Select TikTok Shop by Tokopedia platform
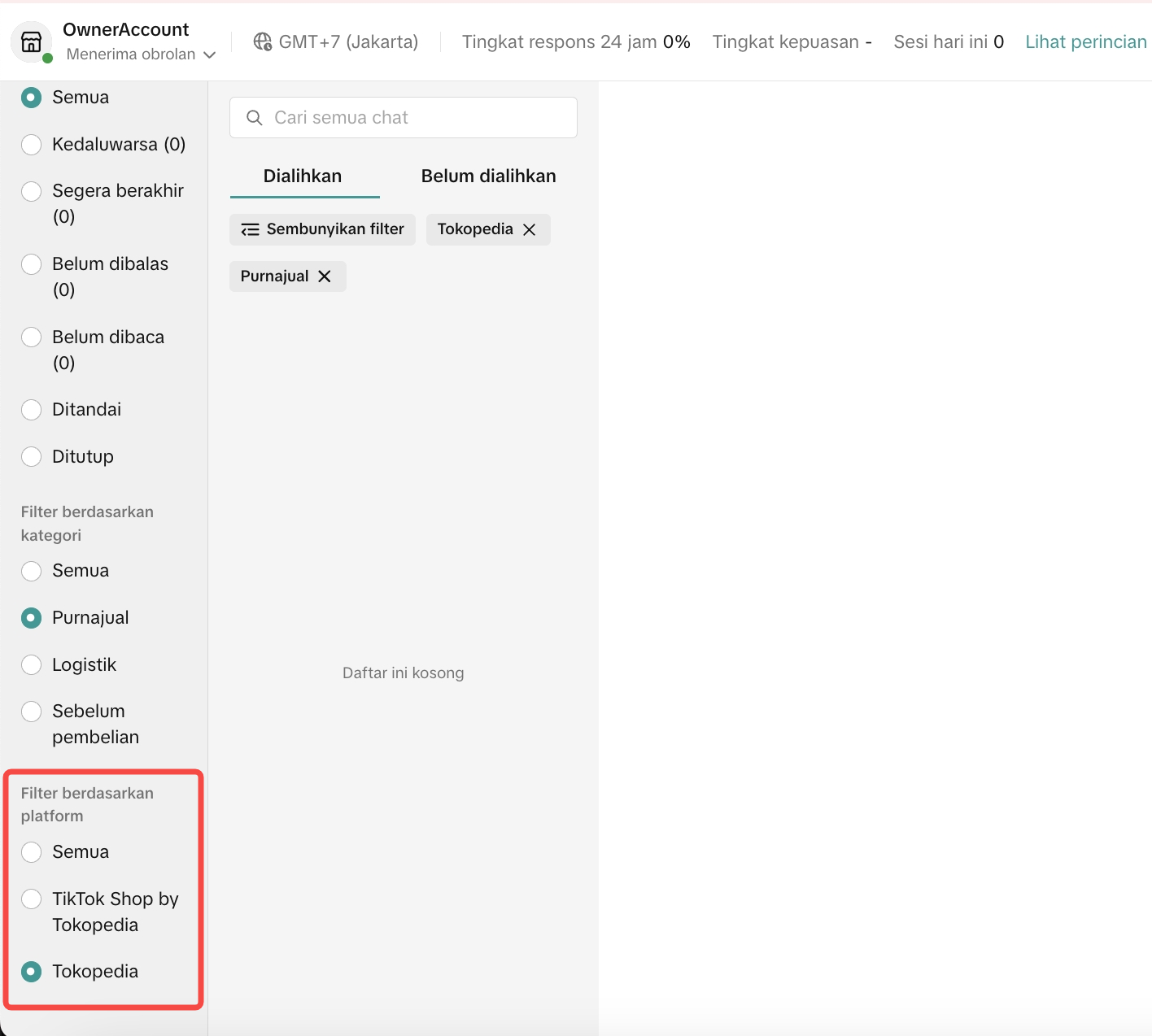 click(32, 899)
